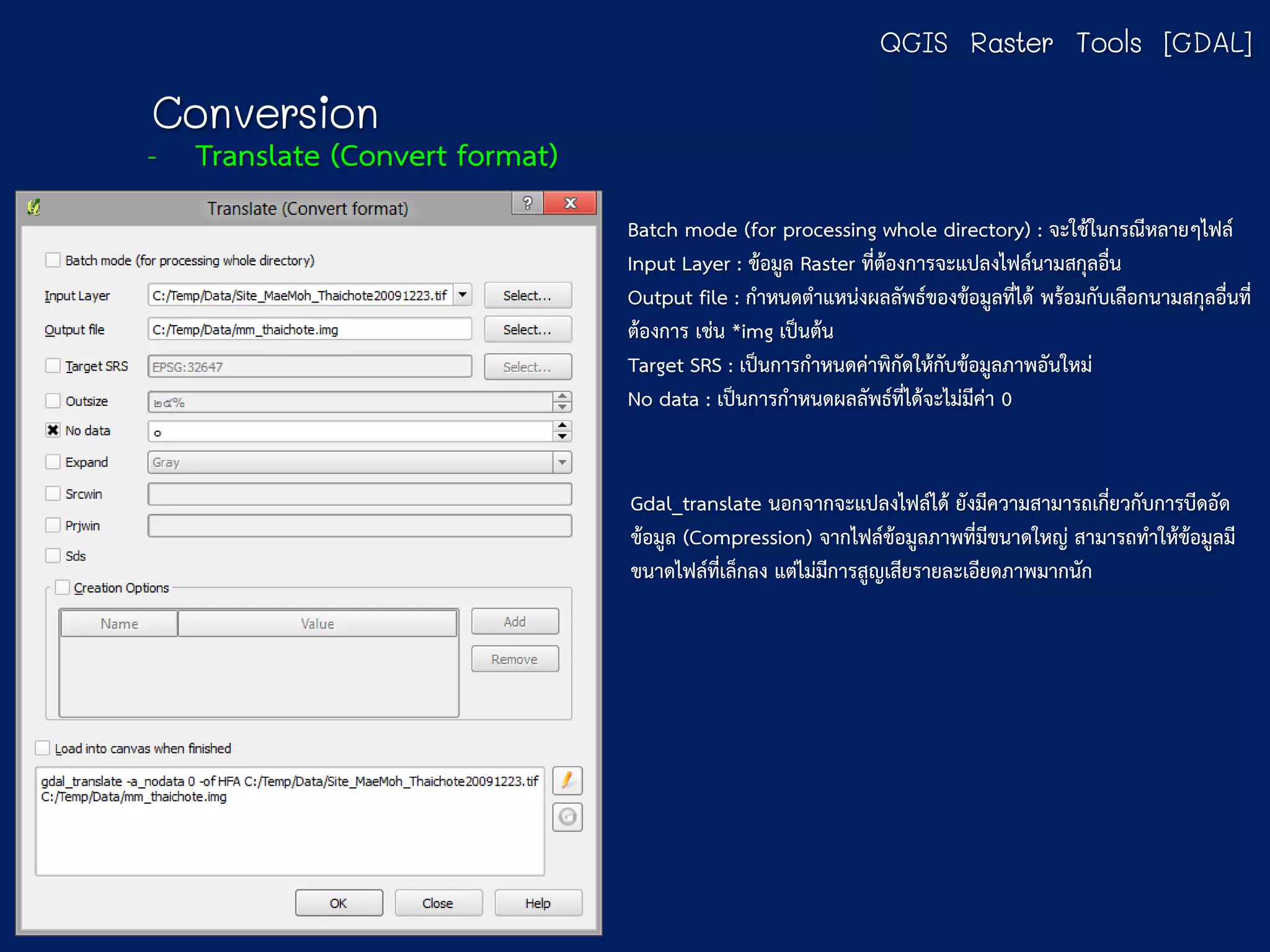Enable the Expand checkbox
The height and width of the screenshot is (952, 1270).
pos(53,462)
